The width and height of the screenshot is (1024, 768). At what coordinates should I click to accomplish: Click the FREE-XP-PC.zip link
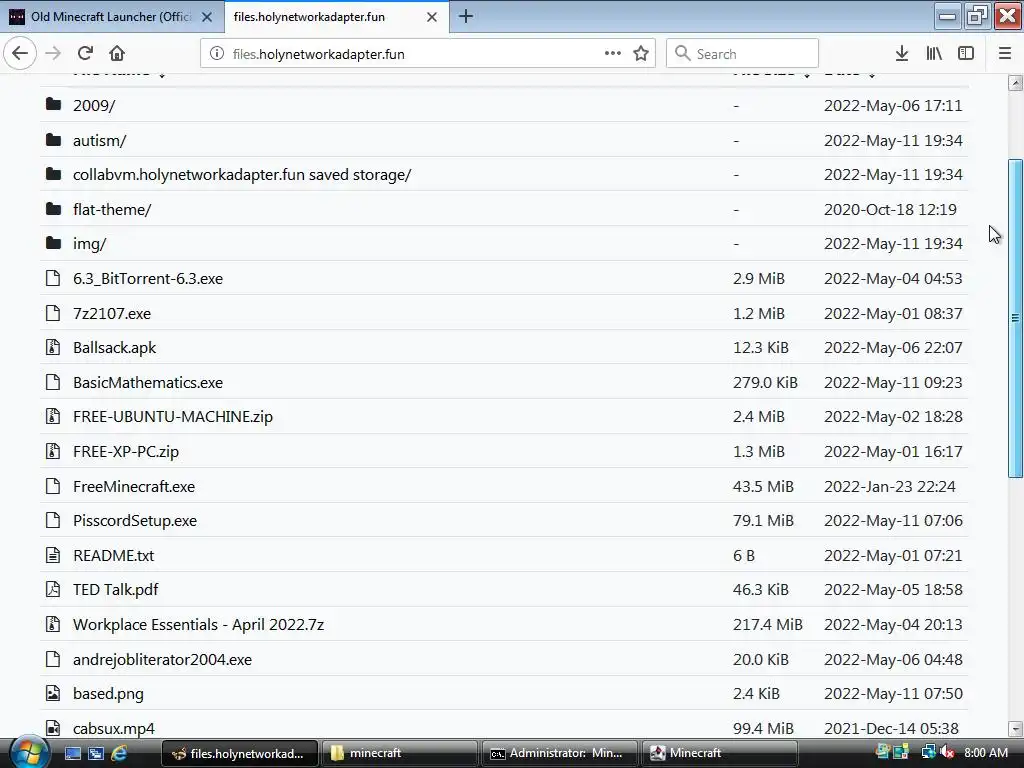(x=125, y=451)
